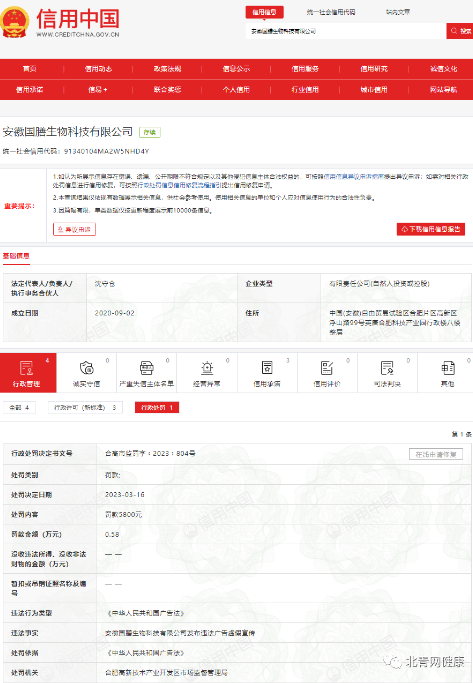The width and height of the screenshot is (473, 683).
Task: Open the 诚信文化 navigation item
Action: 443,69
